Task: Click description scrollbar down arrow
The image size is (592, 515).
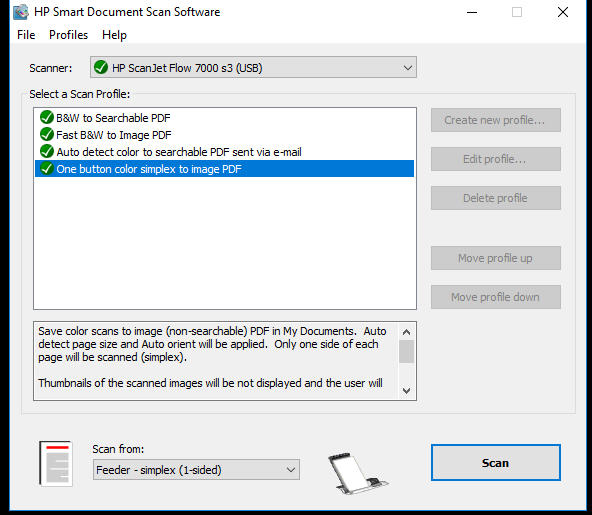Action: pos(406,390)
